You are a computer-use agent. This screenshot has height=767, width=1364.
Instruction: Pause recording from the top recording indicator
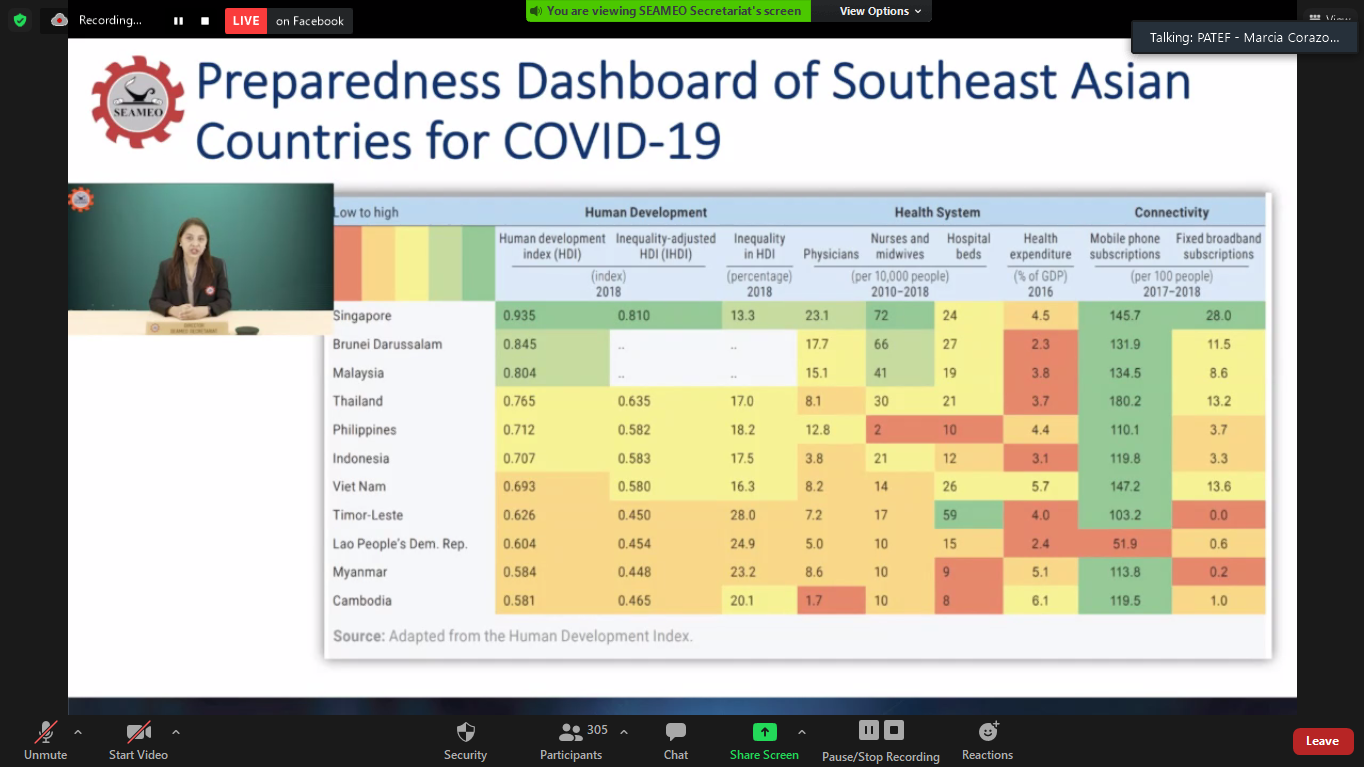point(178,21)
